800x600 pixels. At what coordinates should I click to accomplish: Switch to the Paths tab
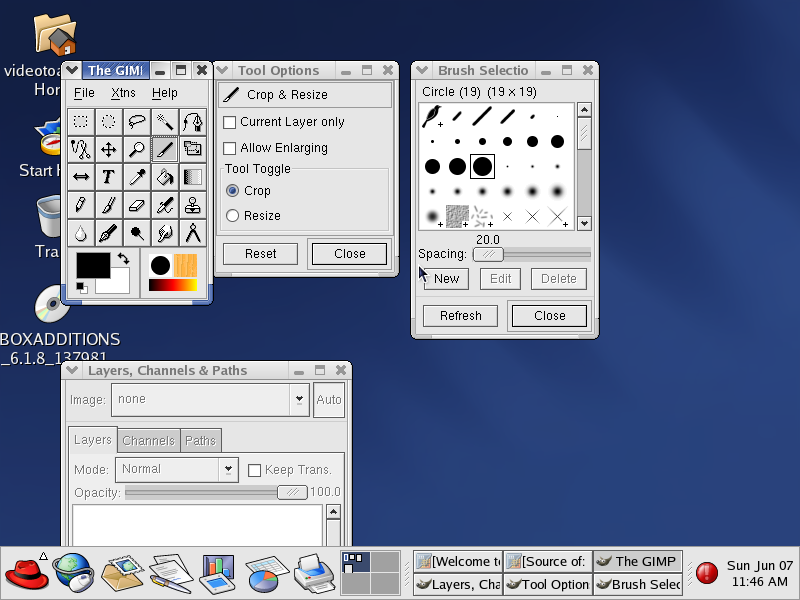point(201,441)
